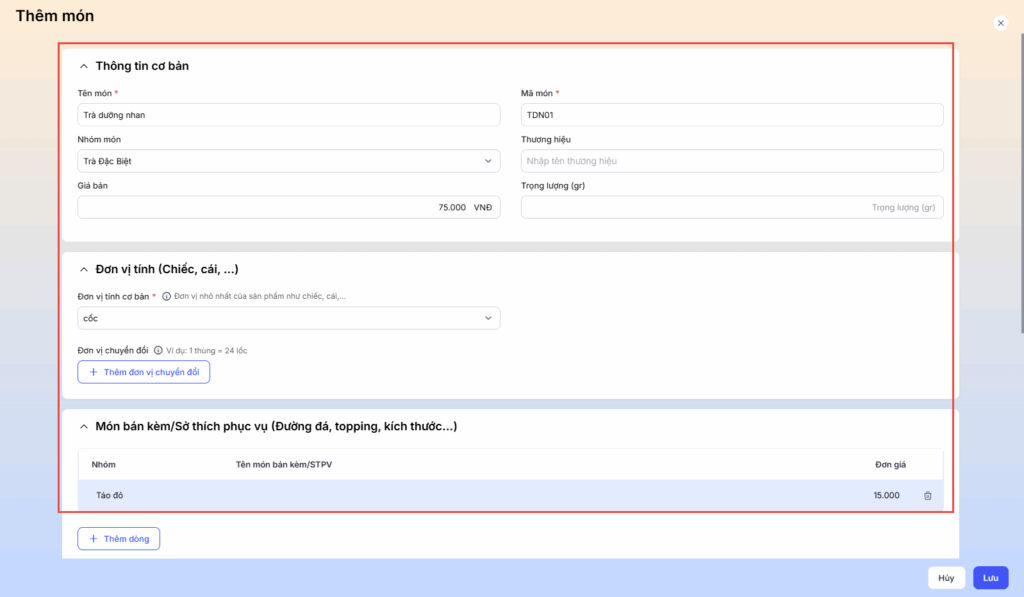Click info icon beside Đơn vị chuyển đổi

click(158, 351)
